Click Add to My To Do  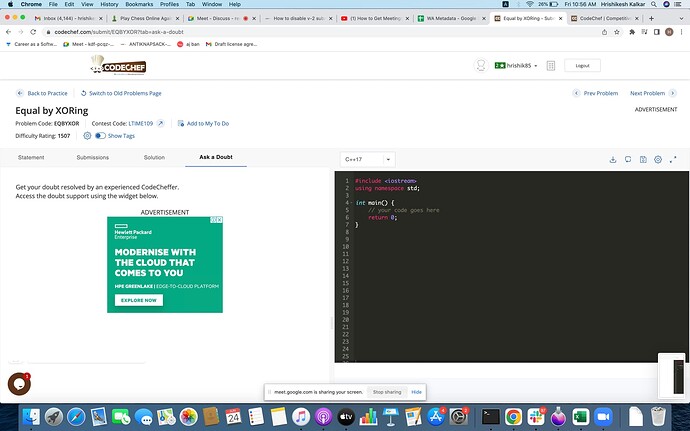pyautogui.click(x=203, y=124)
